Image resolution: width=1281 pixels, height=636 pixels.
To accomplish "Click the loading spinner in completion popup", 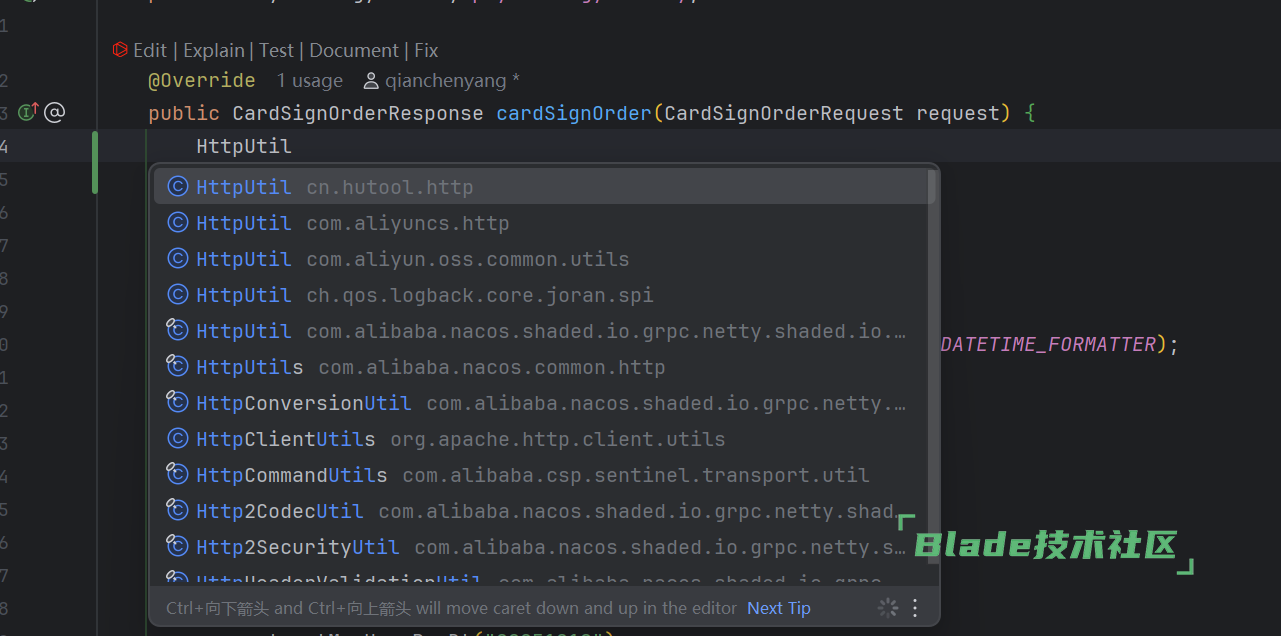I will point(887,608).
